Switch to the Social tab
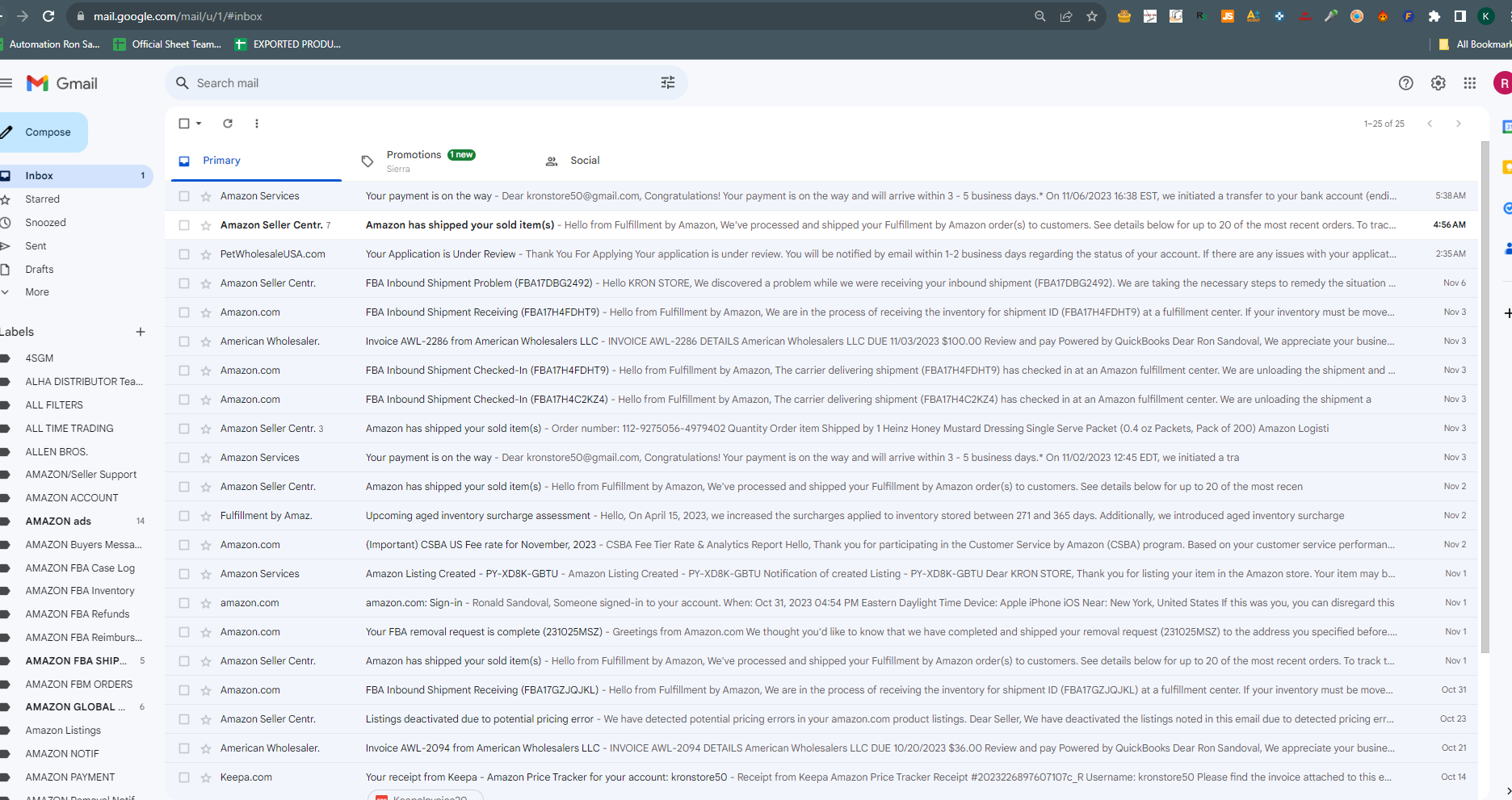 (623, 161)
